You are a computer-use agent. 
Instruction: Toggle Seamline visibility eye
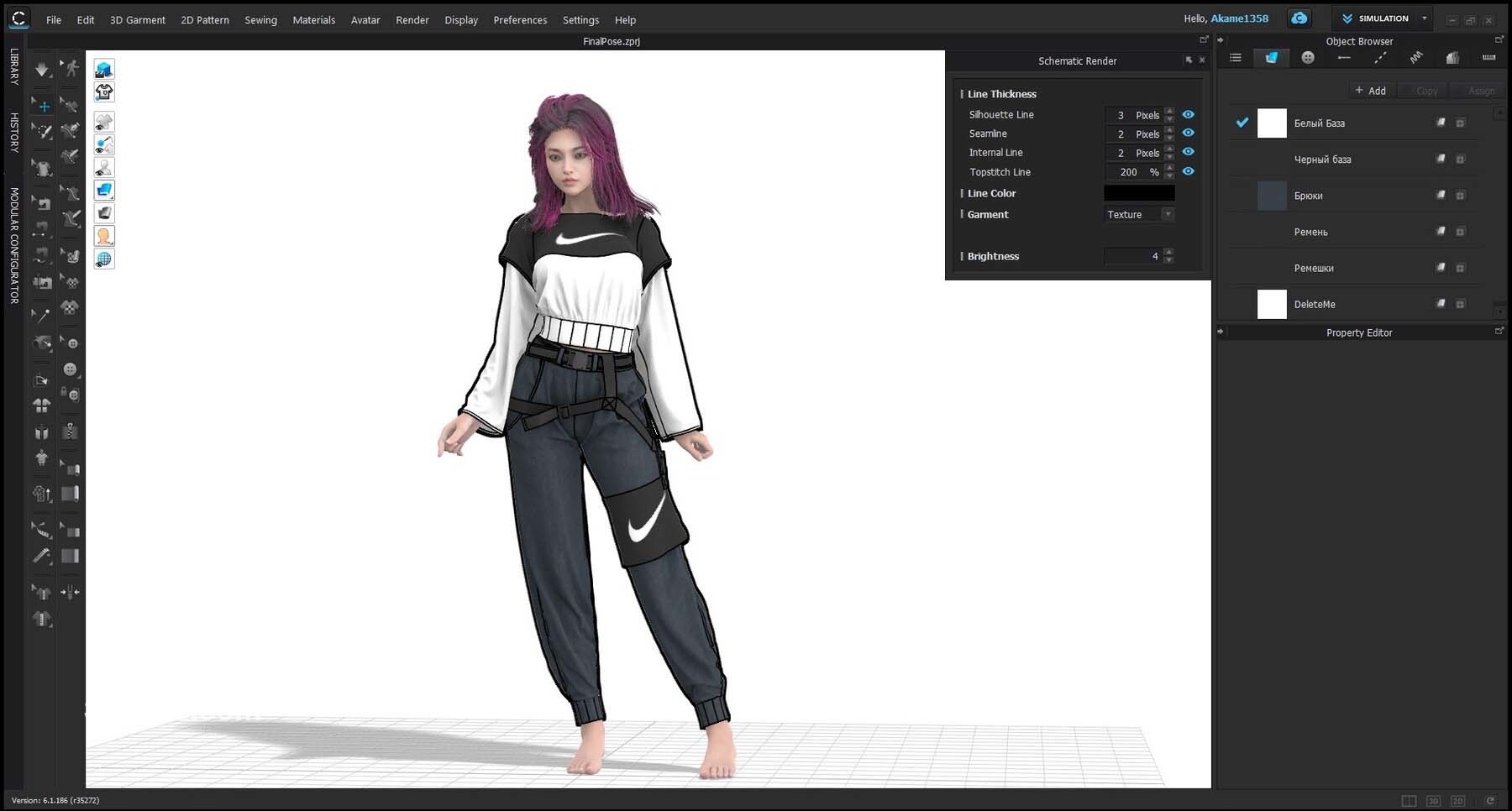click(x=1188, y=133)
